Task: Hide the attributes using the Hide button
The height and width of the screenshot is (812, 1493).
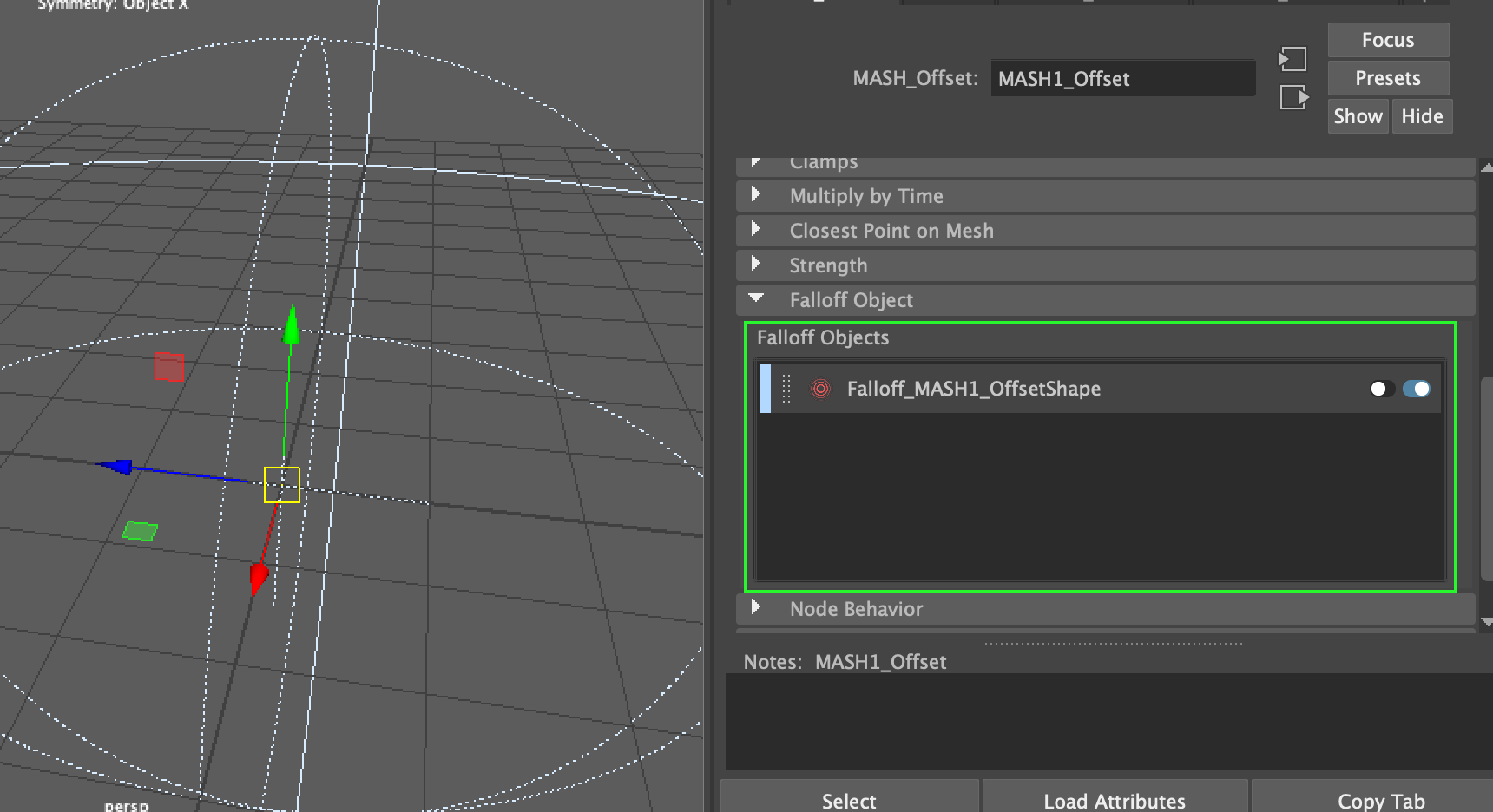Action: 1422,115
